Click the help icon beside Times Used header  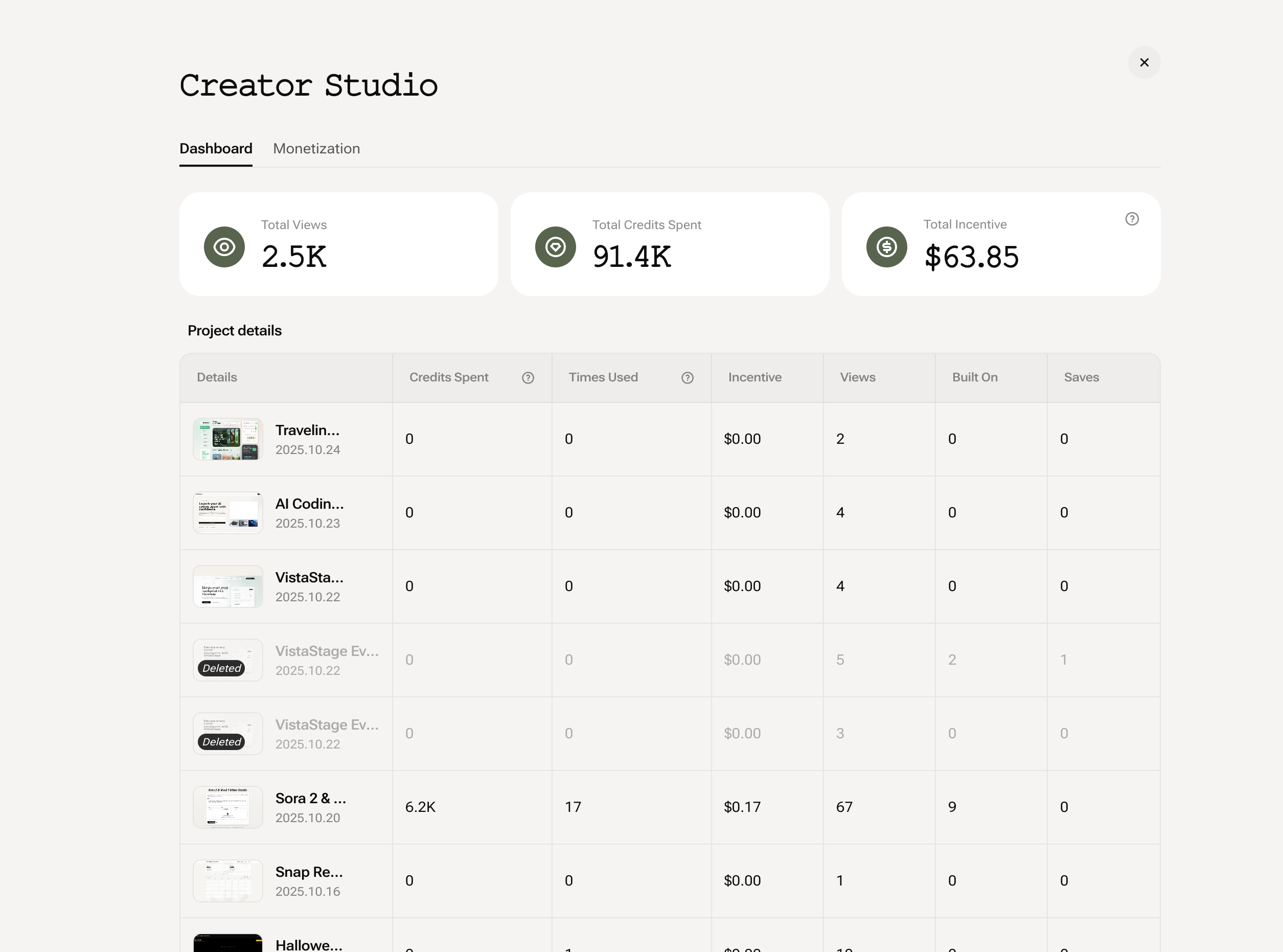pyautogui.click(x=688, y=378)
